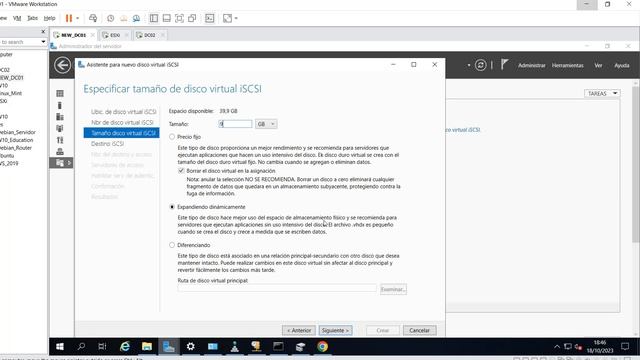Click the notifications flag icon
The image size is (640, 360).
pyautogui.click(x=504, y=64)
